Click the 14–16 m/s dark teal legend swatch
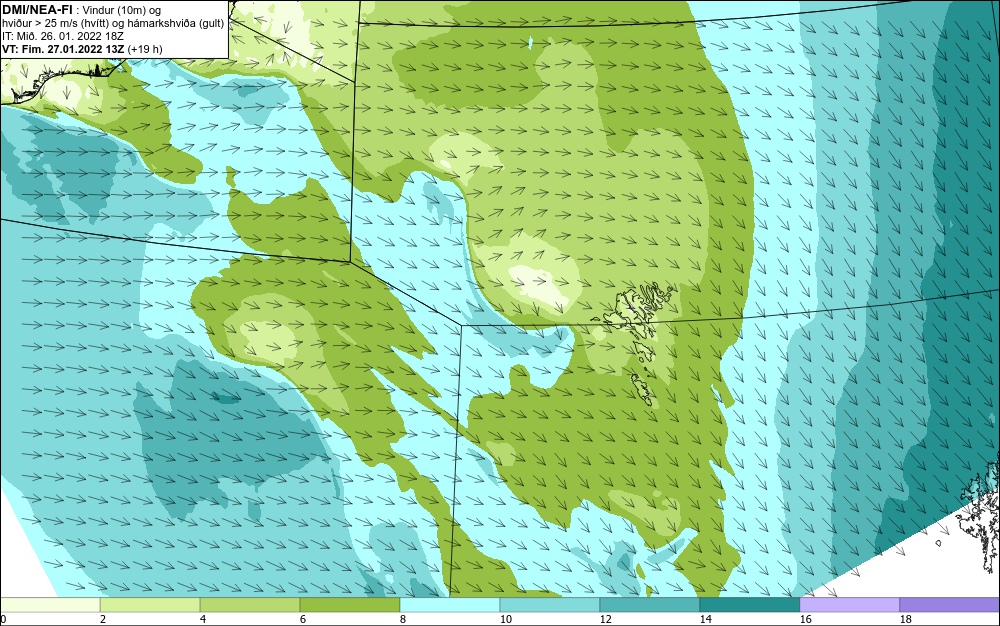The height and width of the screenshot is (626, 1000). click(749, 604)
